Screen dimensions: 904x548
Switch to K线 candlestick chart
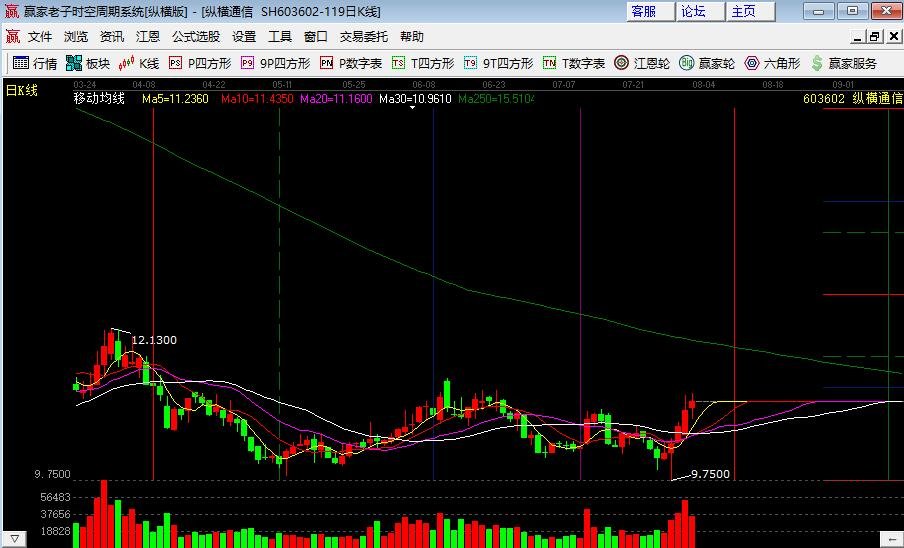coord(138,63)
